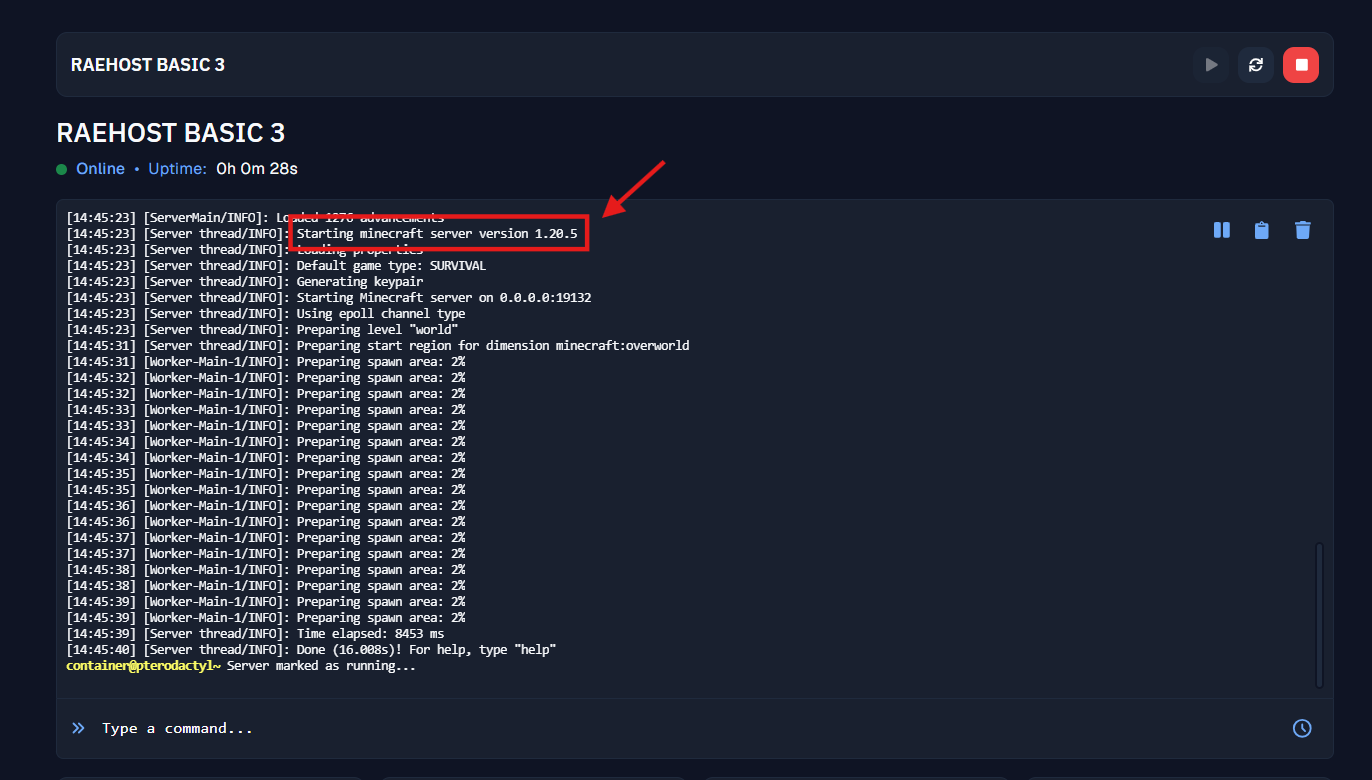Click the "container@pterodactyl~" prompt text

coord(144,666)
